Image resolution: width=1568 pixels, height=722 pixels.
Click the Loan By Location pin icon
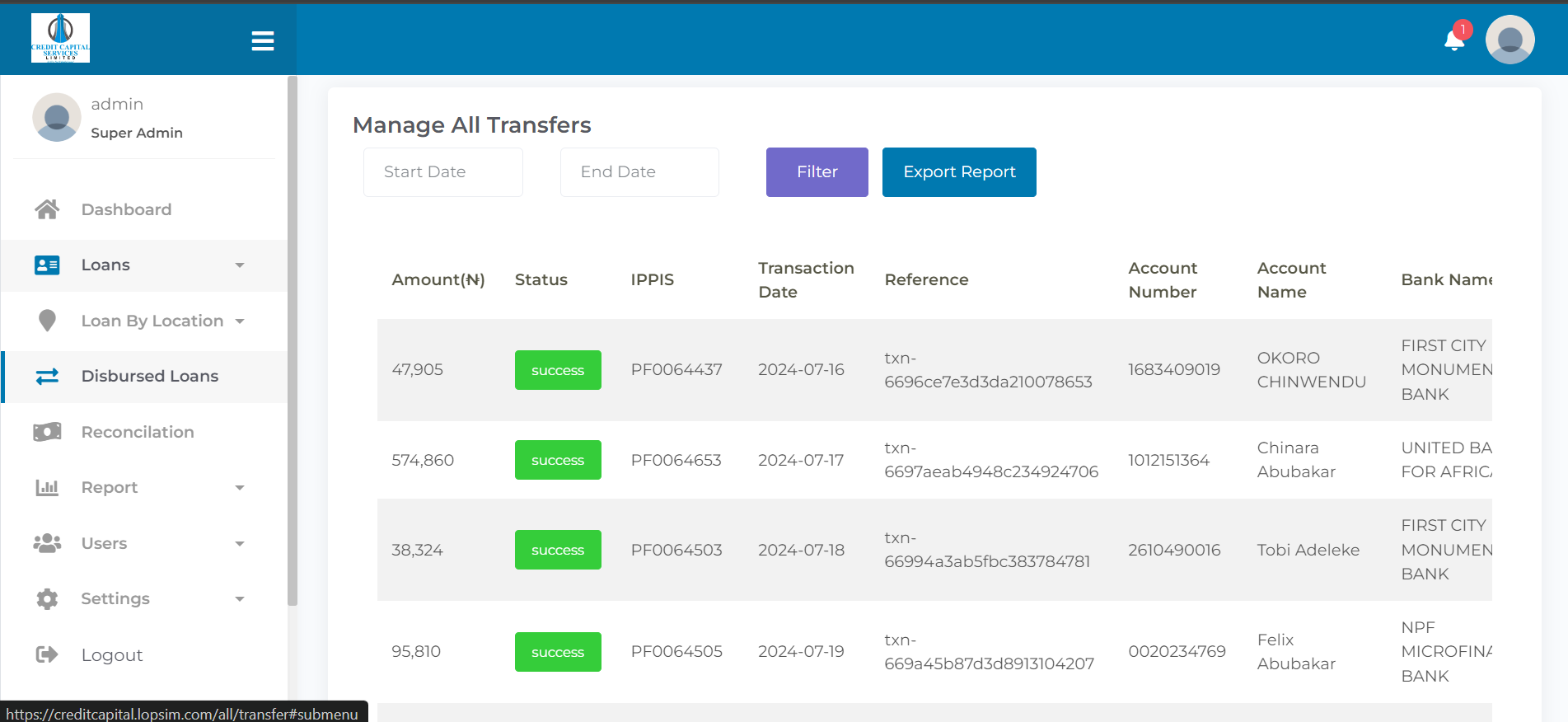tap(47, 321)
